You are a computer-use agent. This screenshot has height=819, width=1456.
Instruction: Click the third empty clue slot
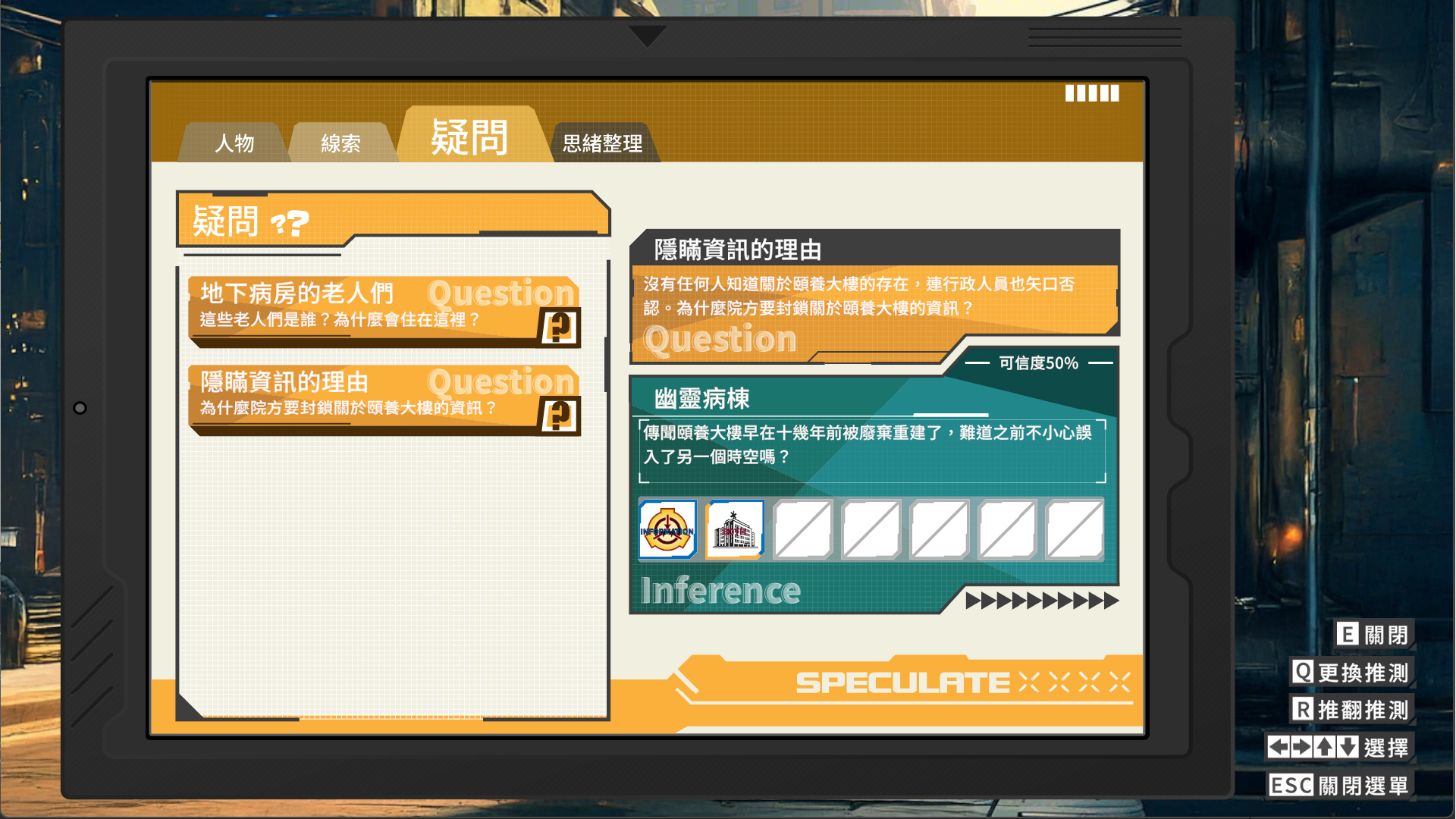tap(939, 529)
